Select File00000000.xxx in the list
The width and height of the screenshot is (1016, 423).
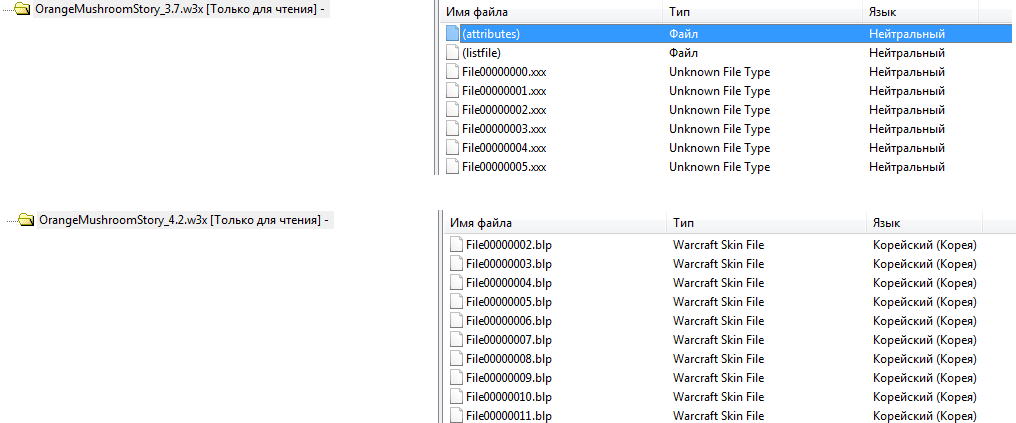[x=503, y=72]
